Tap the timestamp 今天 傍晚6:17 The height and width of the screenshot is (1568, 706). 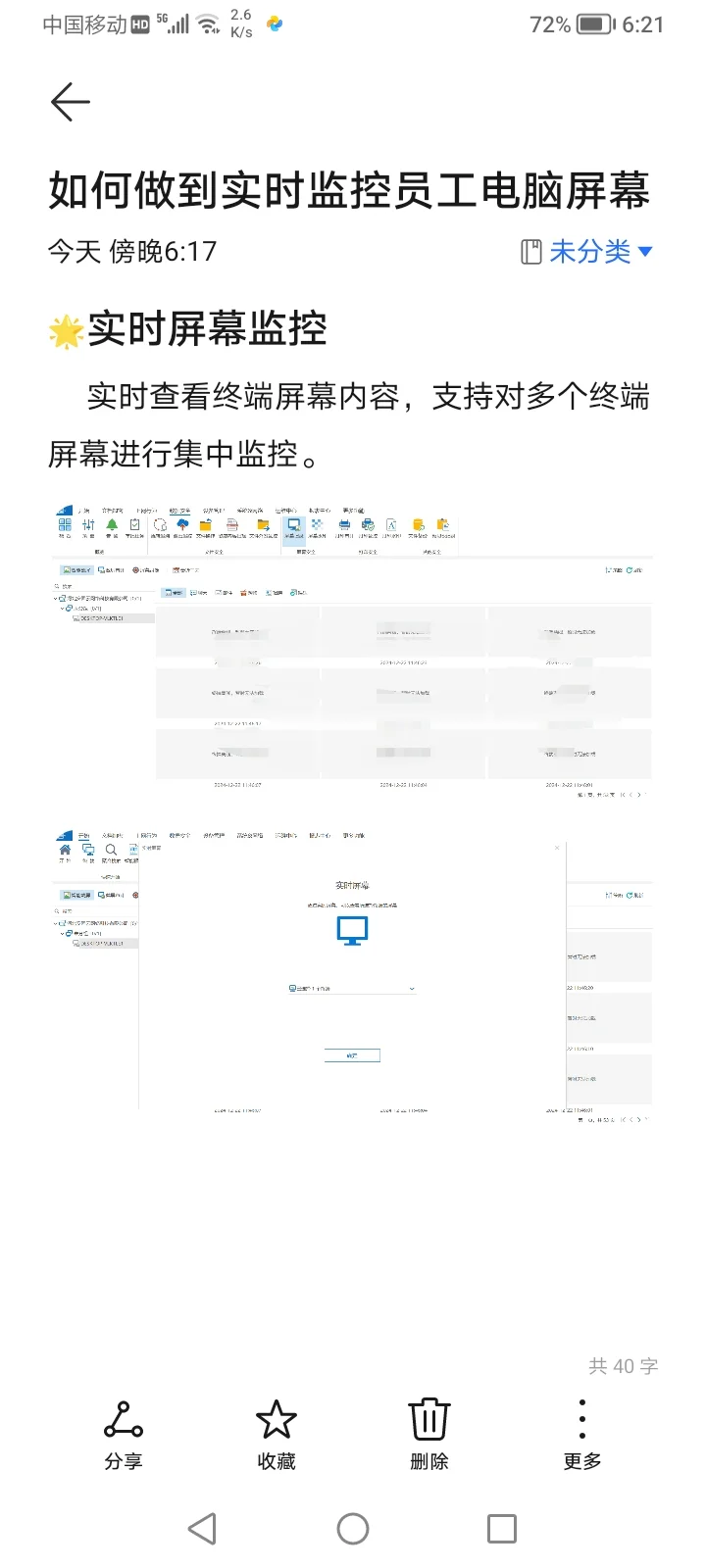132,252
